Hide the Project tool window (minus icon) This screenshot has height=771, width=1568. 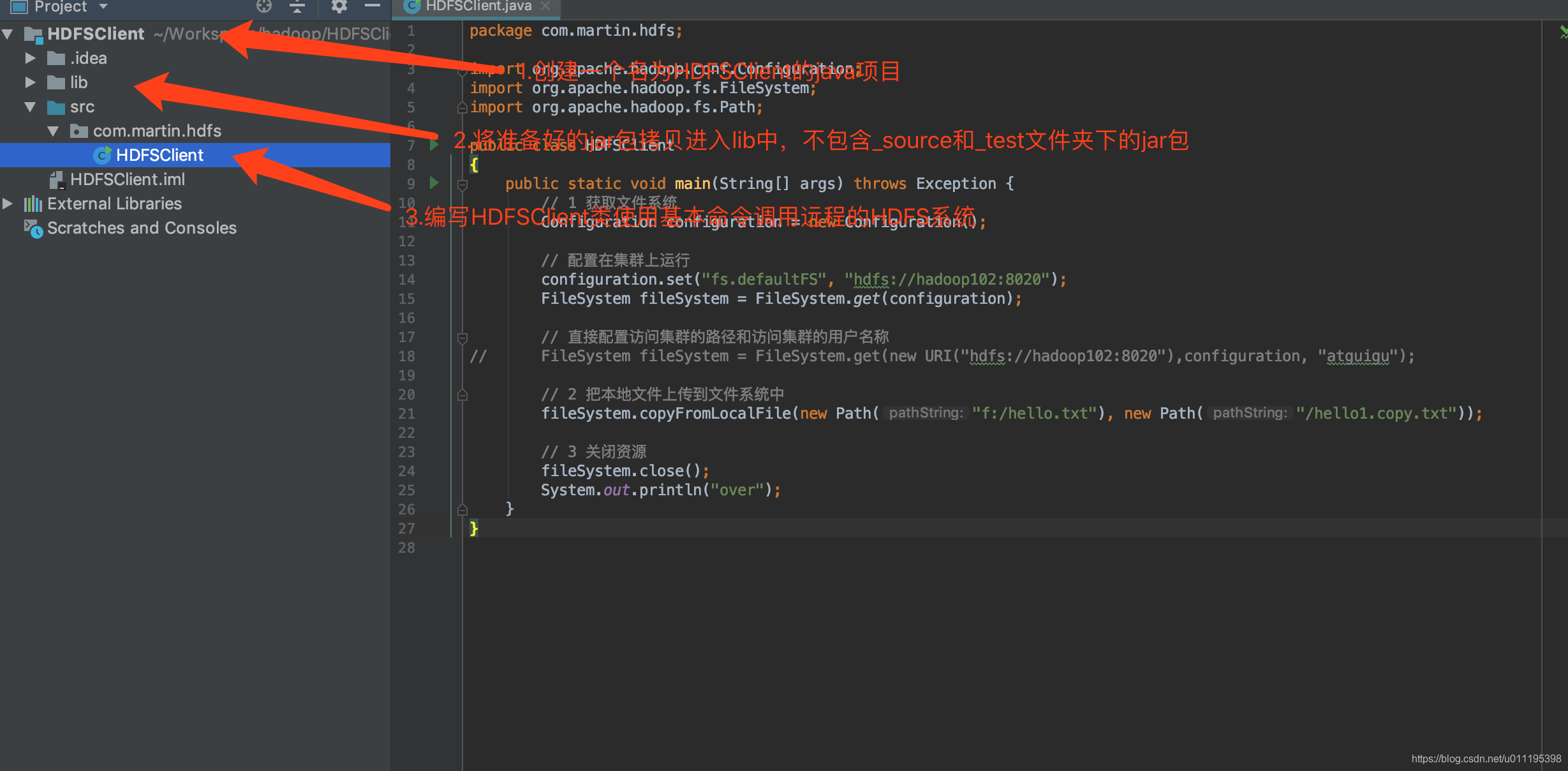pyautogui.click(x=373, y=6)
